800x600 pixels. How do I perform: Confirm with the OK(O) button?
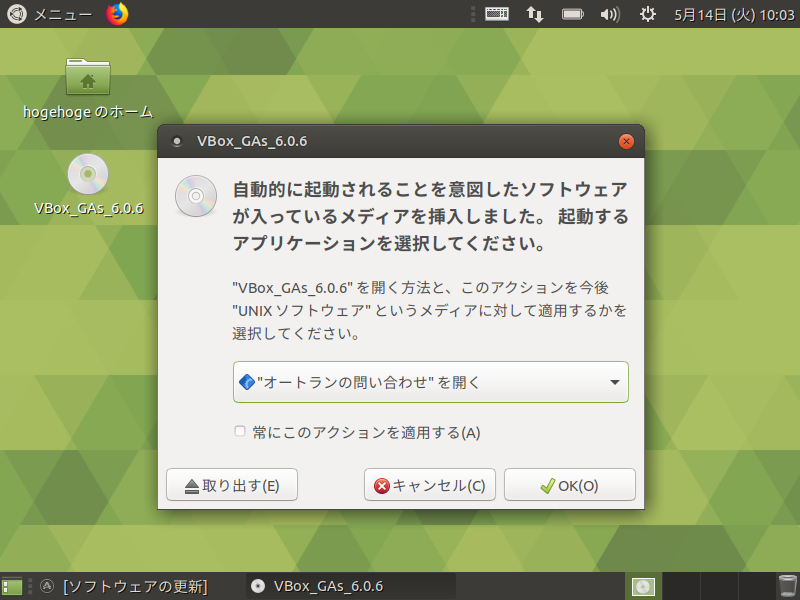point(570,485)
